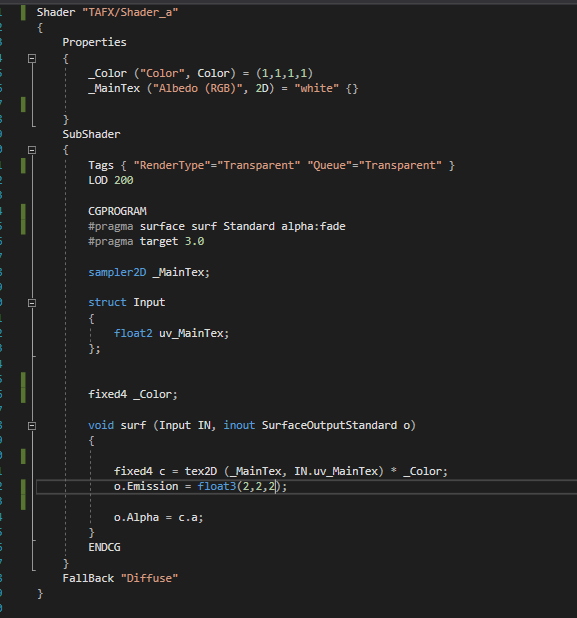Screen dimensions: 577x618
Task: Collapse the Properties block fold marker
Action: coord(32,59)
